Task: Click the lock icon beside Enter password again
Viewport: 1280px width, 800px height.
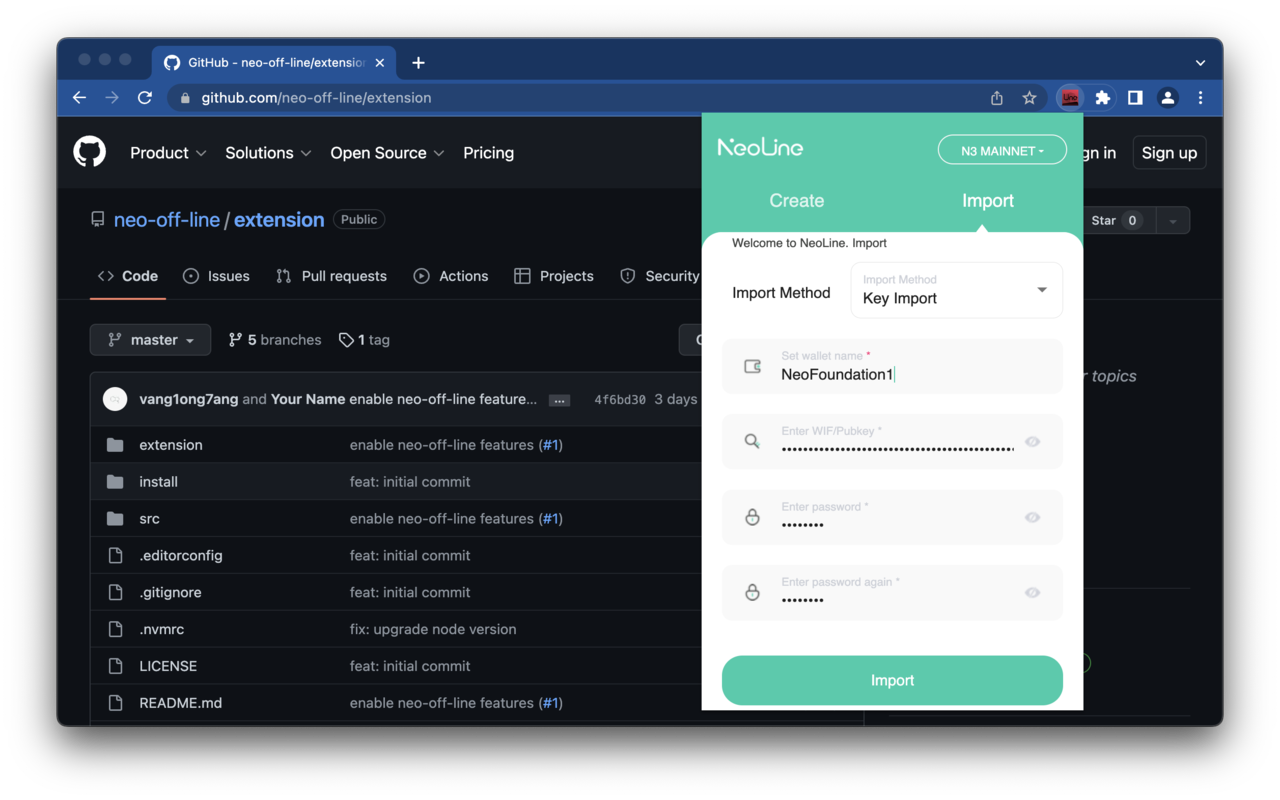Action: point(753,593)
